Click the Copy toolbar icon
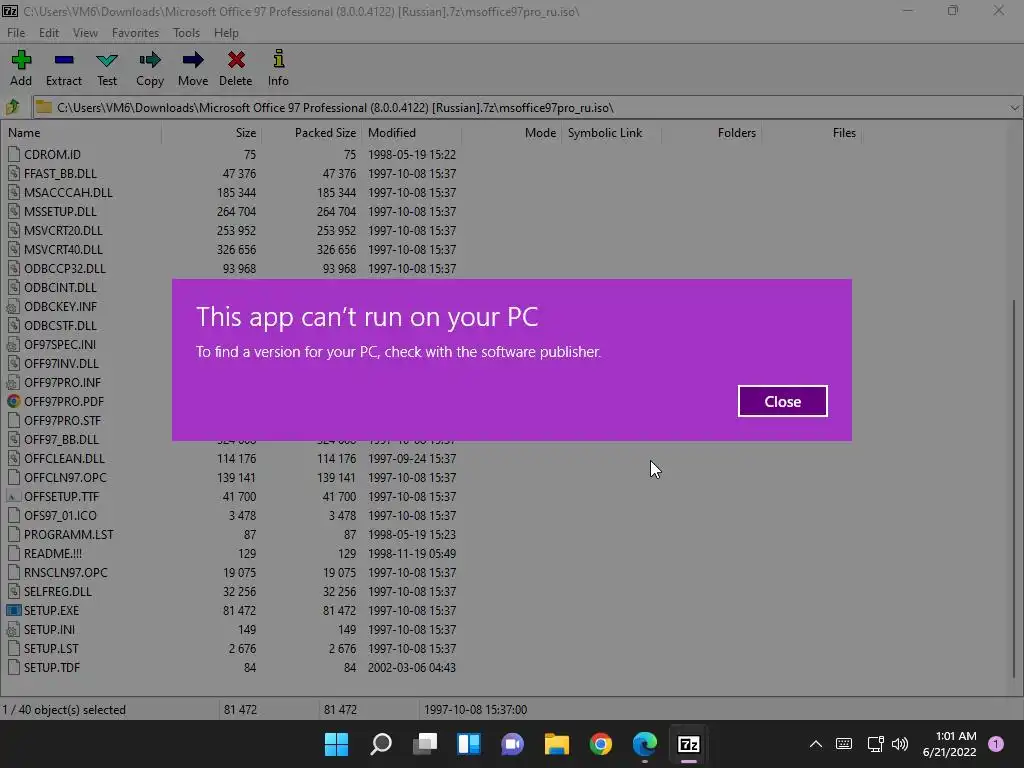Screen dimensions: 1024x768 tap(150, 60)
